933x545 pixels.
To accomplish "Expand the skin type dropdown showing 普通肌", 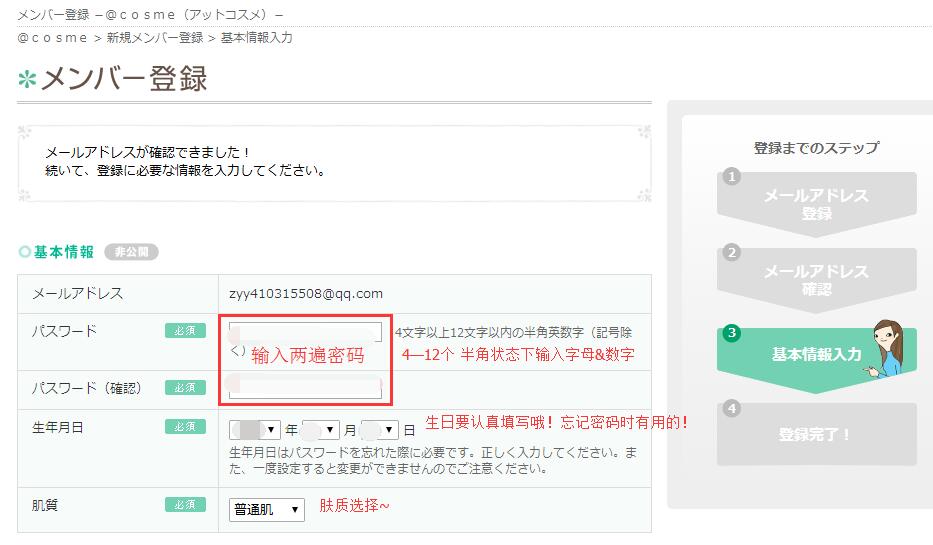I will click(266, 510).
